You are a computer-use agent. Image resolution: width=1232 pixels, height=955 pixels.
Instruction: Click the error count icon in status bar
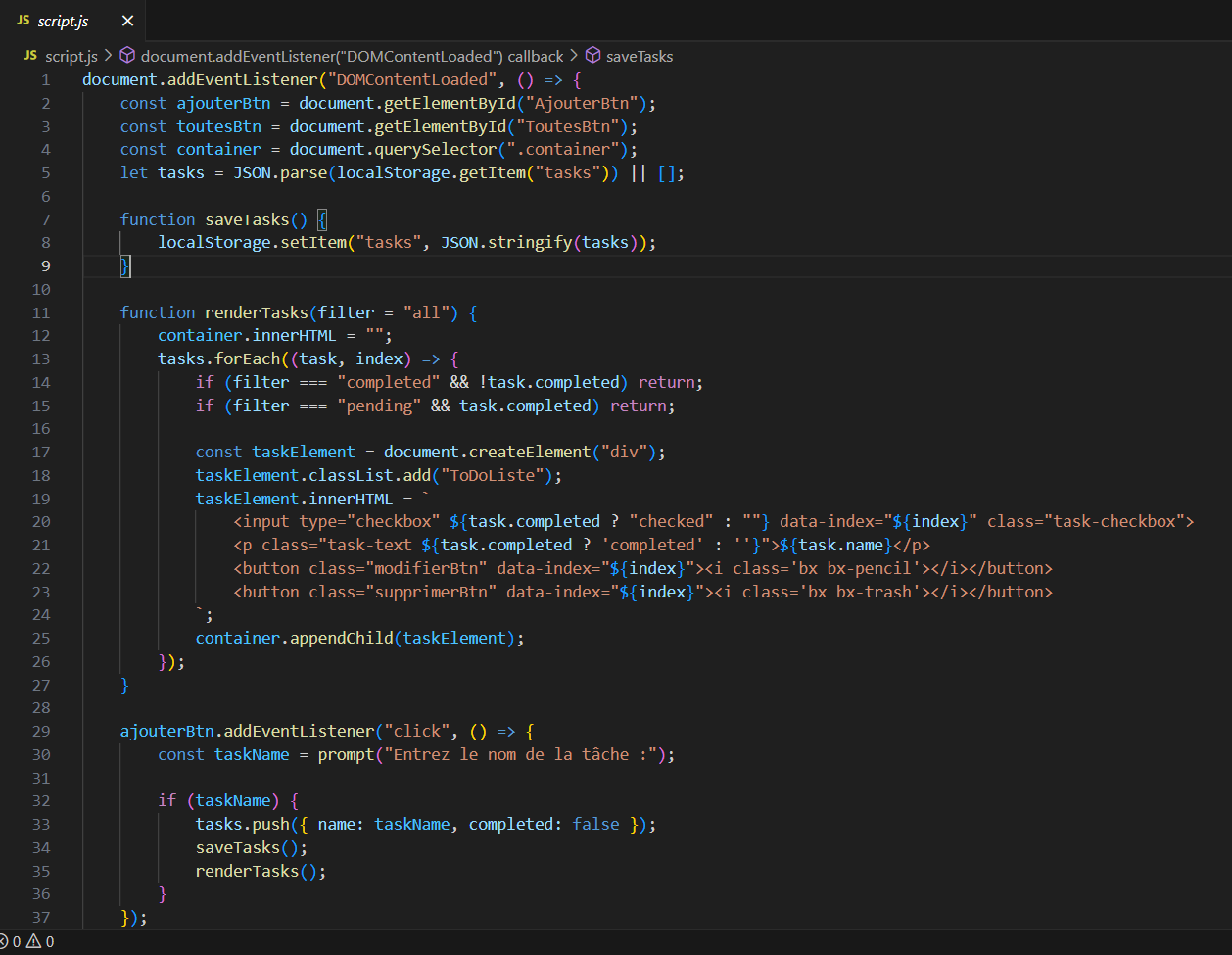5,942
